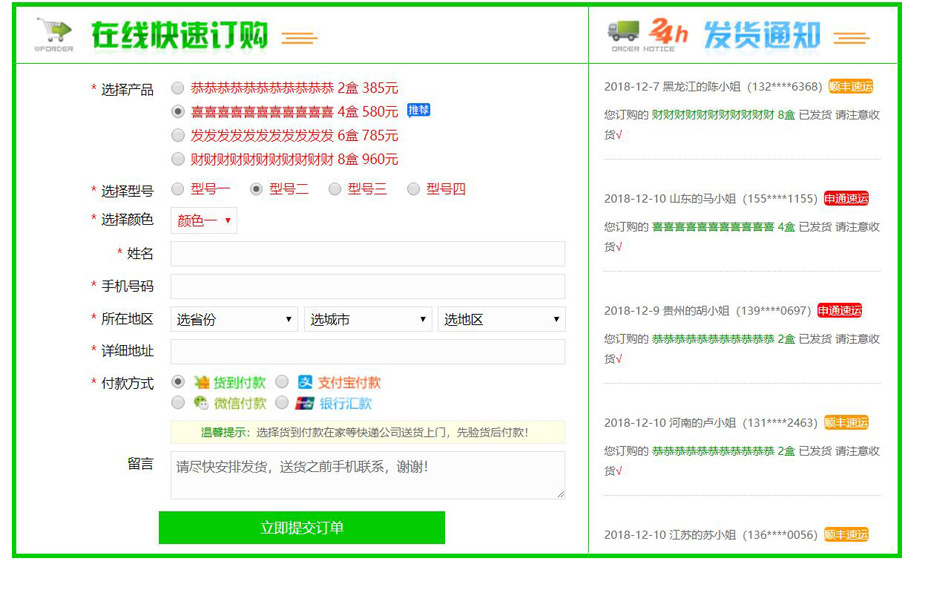Screen dimensions: 928x590
Task: Click the red 申通速运 courier tag for 马小姐
Action: tap(845, 198)
